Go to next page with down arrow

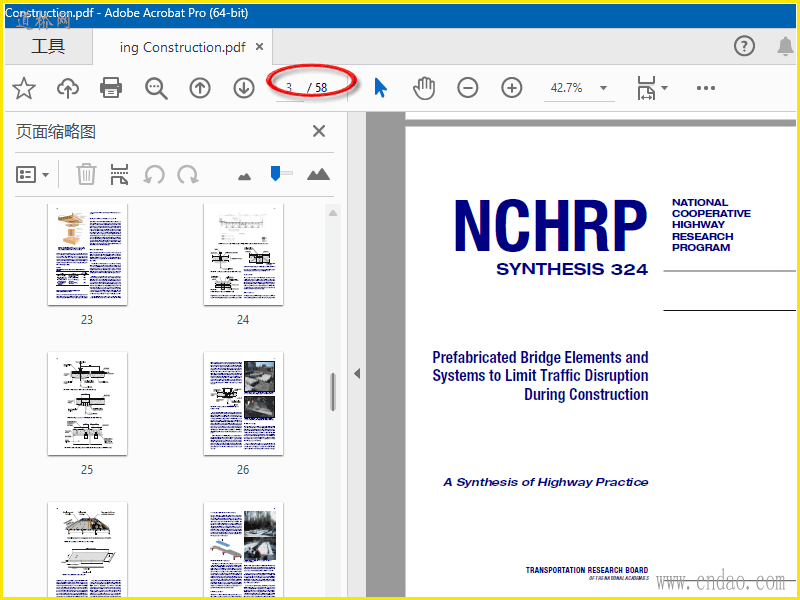coord(244,88)
